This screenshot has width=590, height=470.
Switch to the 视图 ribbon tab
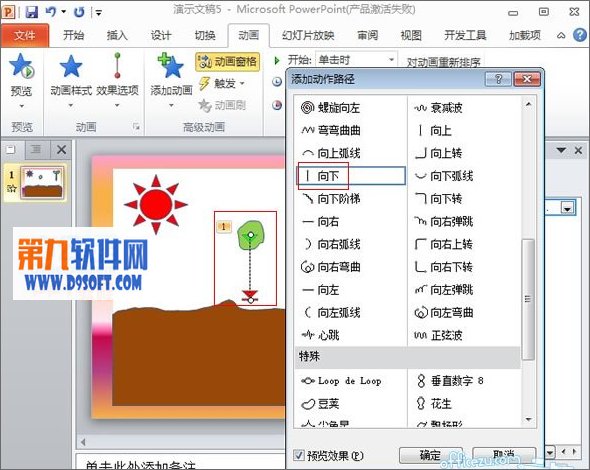411,35
